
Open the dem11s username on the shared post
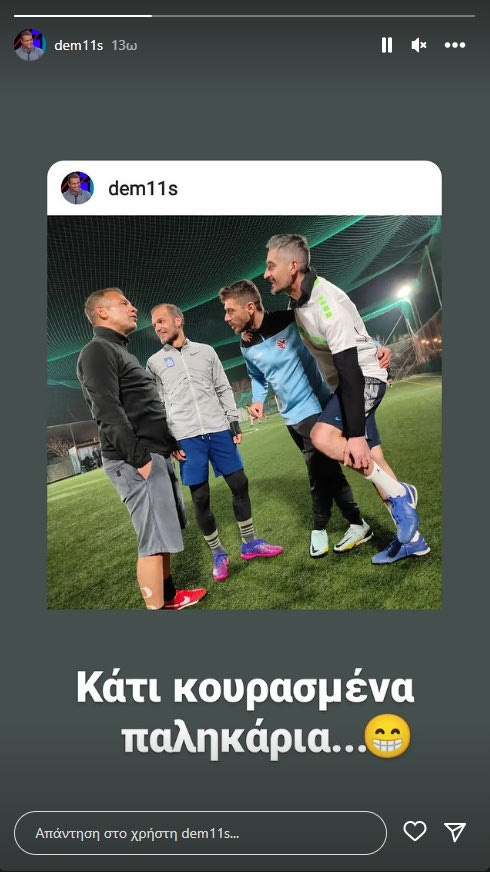click(143, 189)
